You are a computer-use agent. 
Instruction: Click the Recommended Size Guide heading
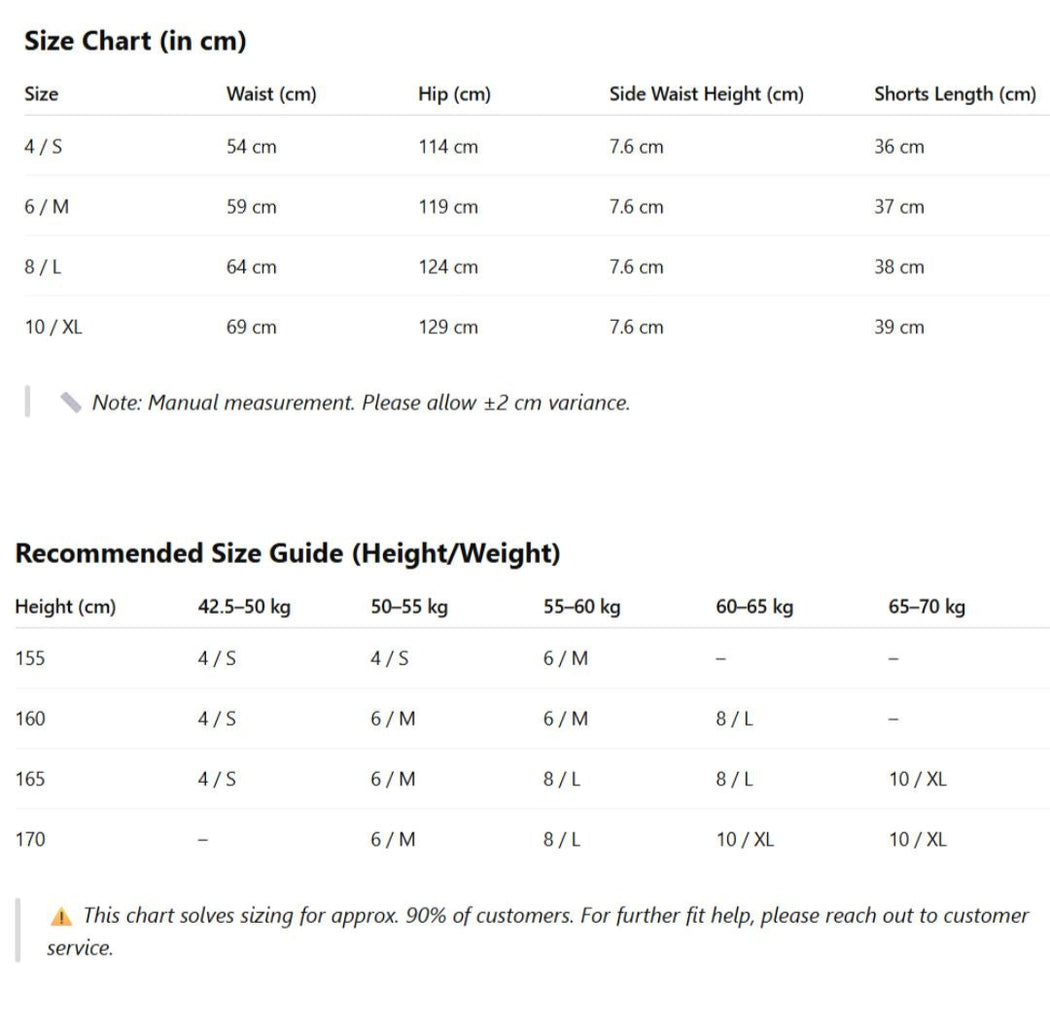[288, 553]
